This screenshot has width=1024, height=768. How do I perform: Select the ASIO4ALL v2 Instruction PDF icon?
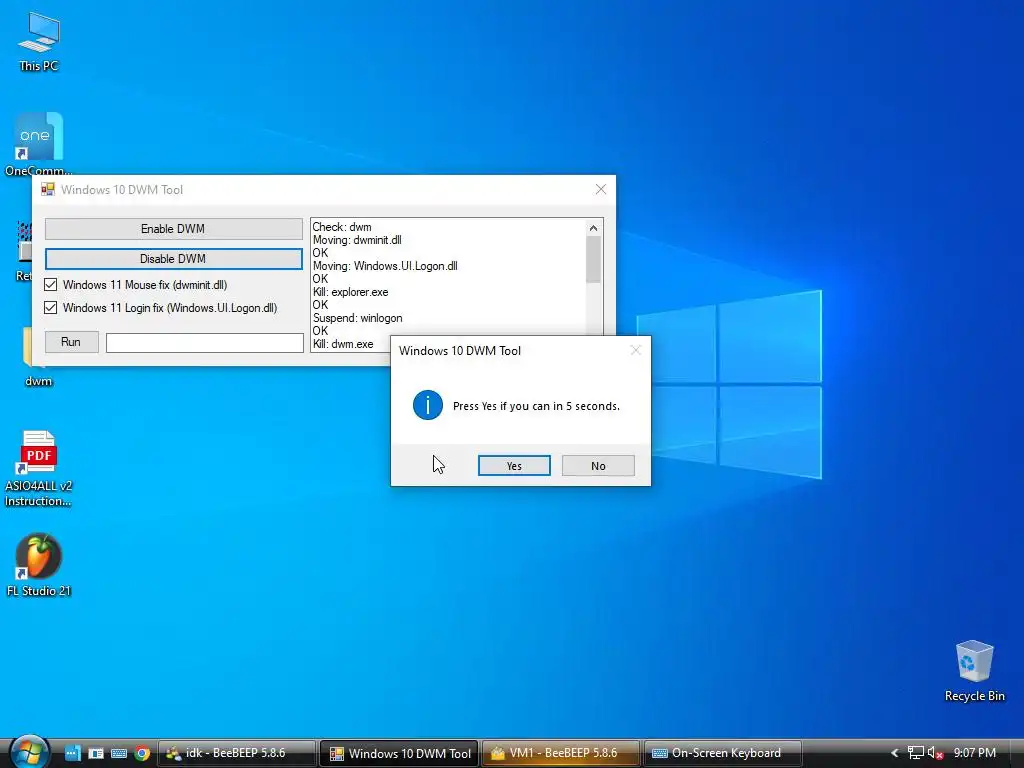[38, 469]
